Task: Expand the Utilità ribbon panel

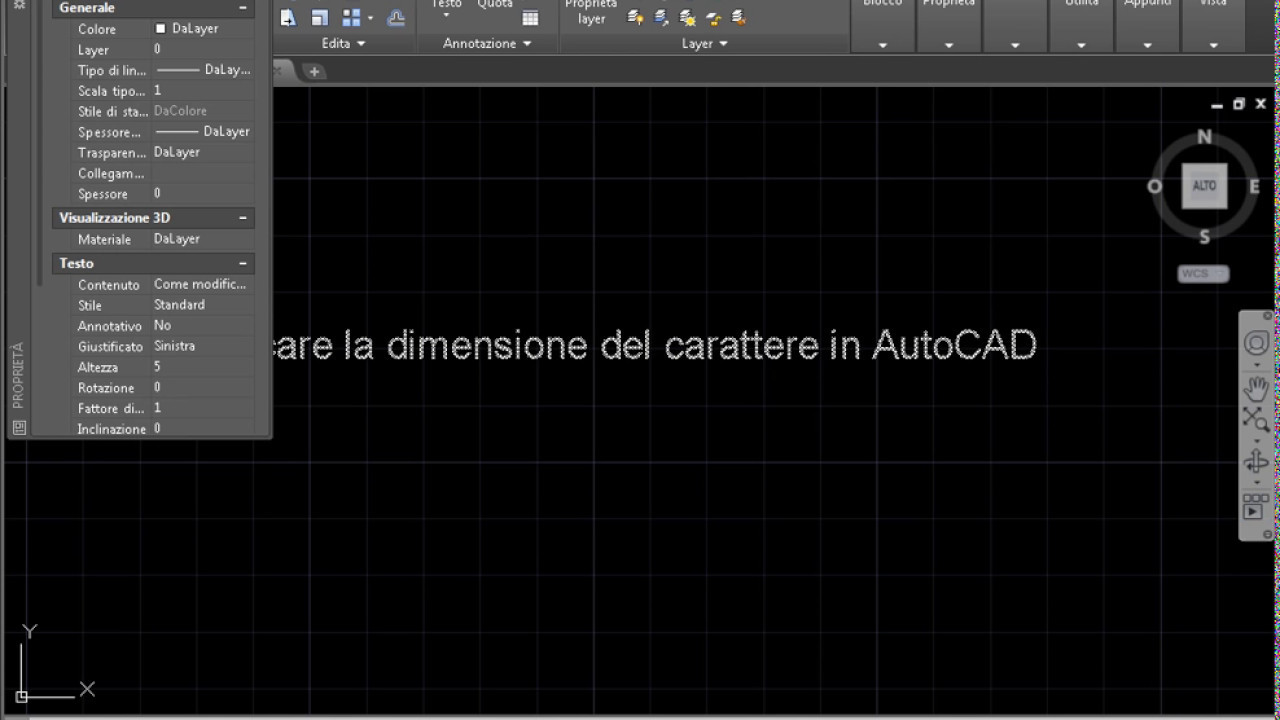Action: click(x=1081, y=45)
